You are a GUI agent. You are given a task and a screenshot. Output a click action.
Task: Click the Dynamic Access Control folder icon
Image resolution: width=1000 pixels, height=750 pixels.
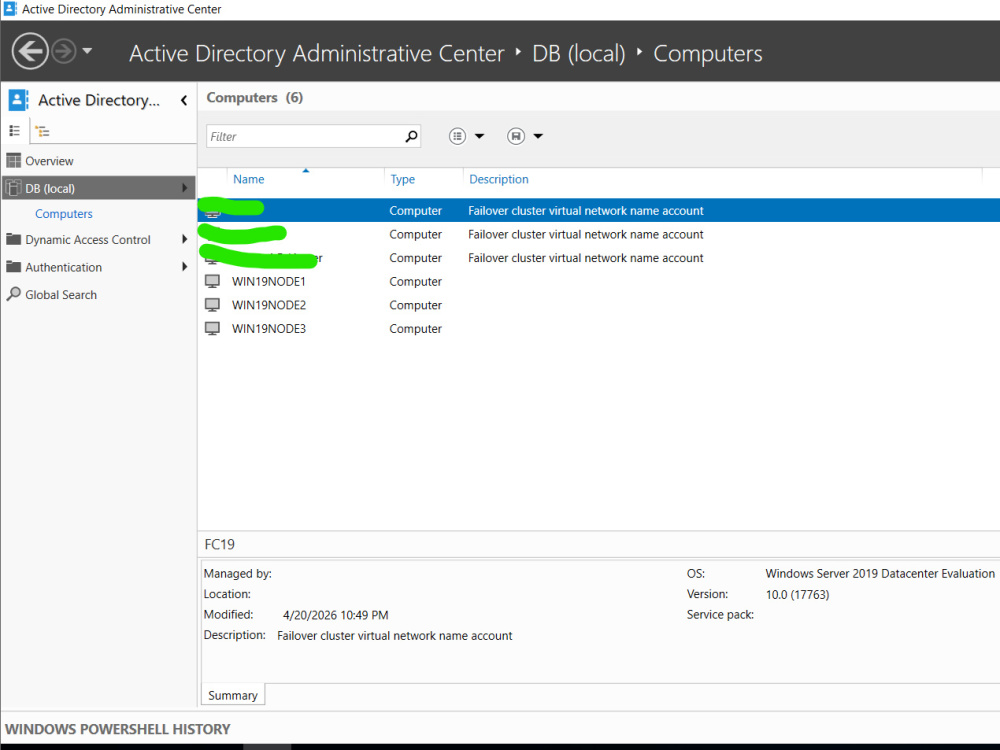tap(13, 239)
